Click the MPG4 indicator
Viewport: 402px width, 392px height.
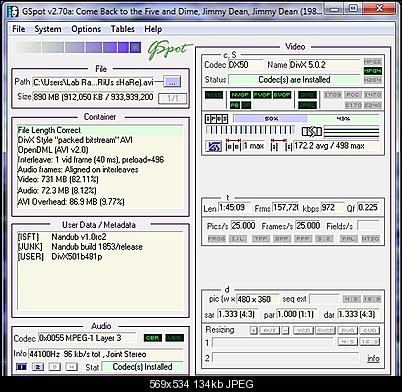(373, 71)
